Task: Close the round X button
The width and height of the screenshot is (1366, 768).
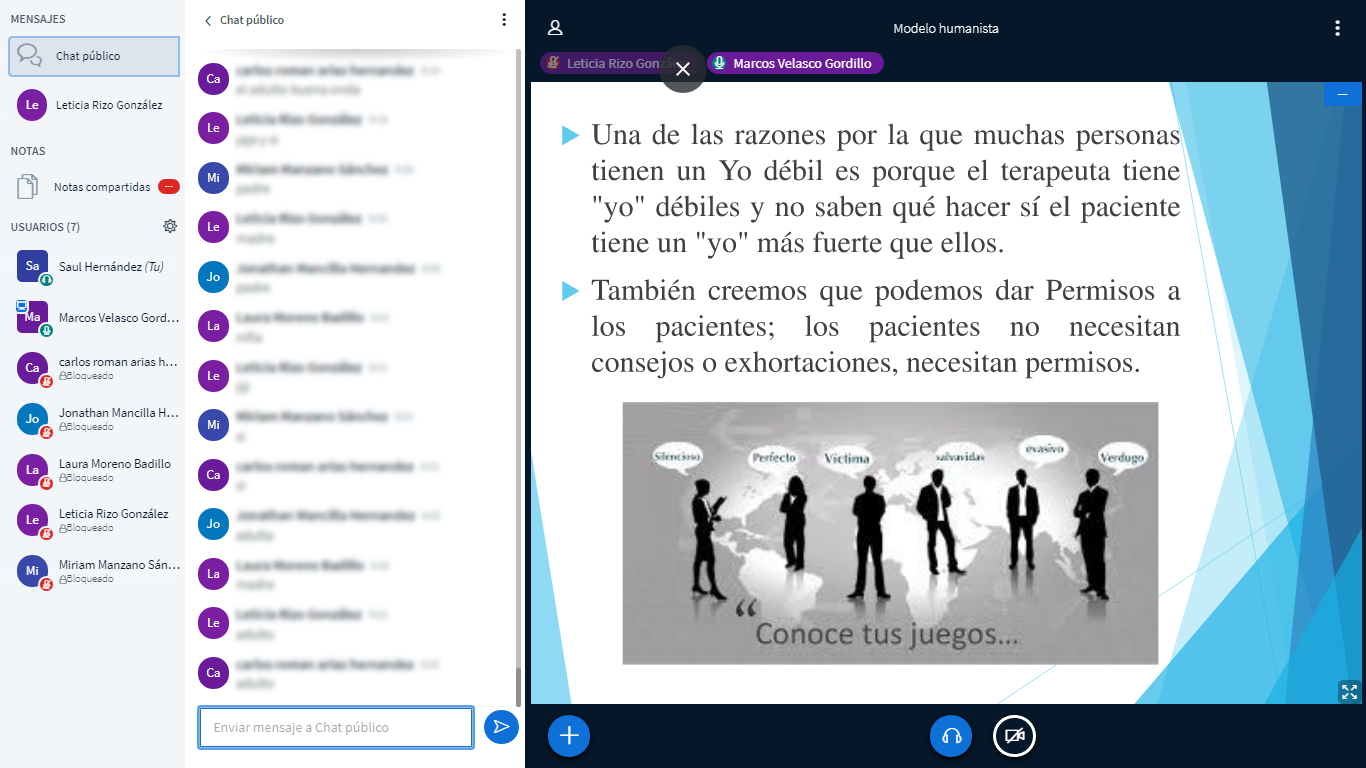Action: [x=683, y=69]
